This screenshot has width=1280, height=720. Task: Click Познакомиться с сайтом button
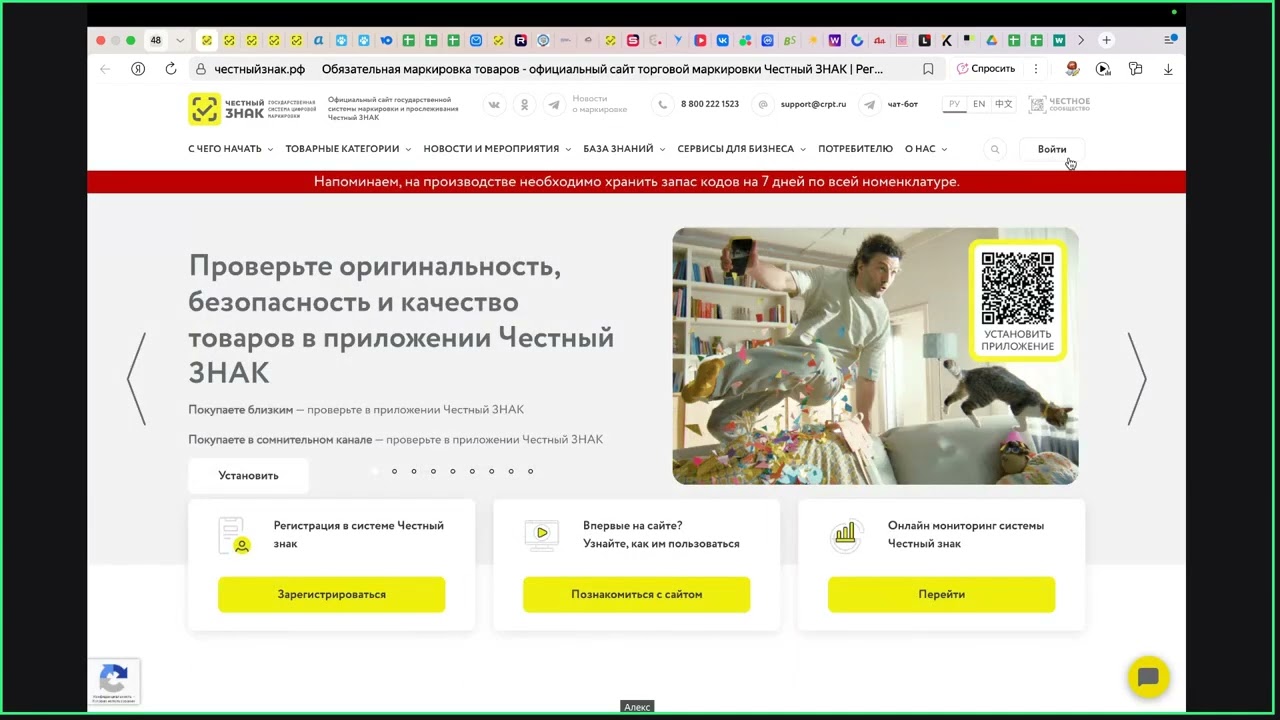[637, 594]
